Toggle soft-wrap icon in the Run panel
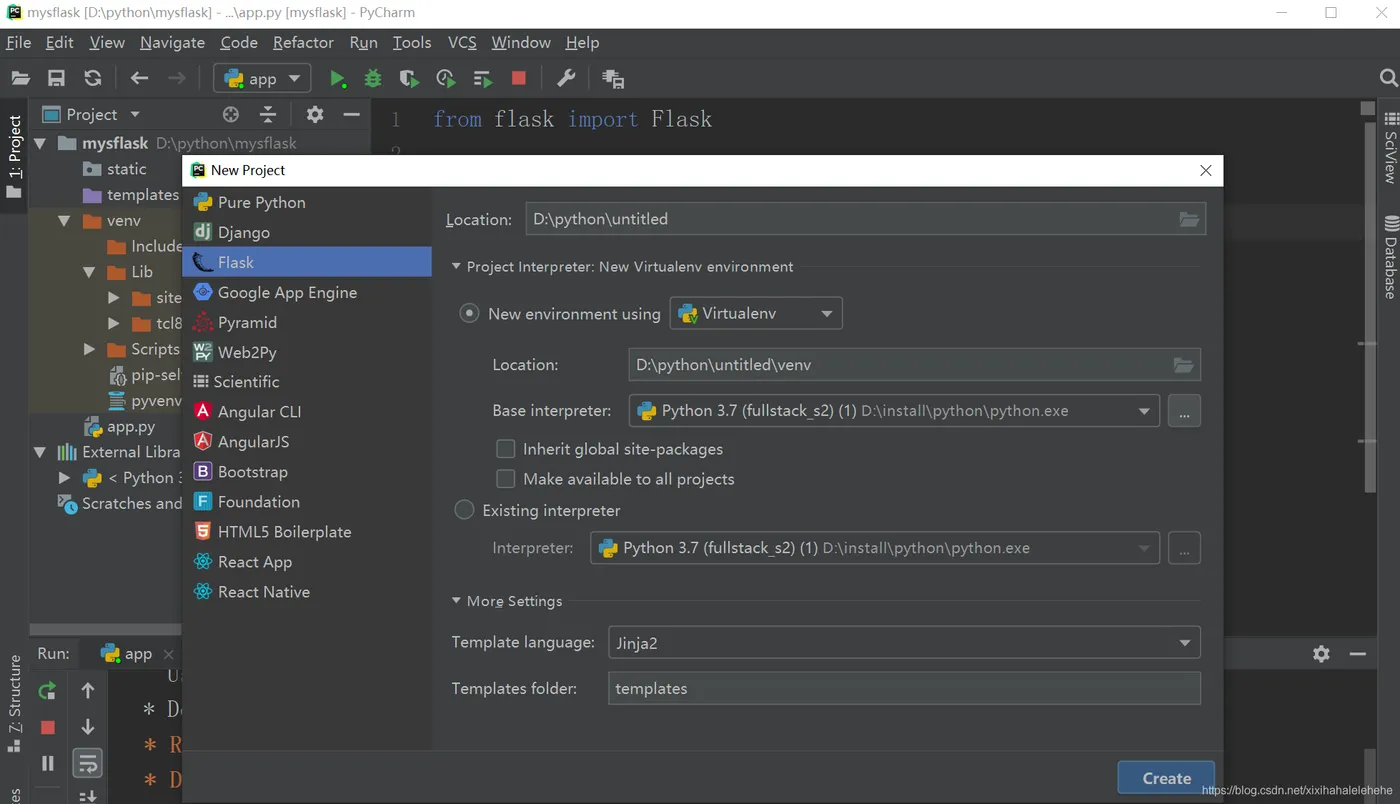This screenshot has width=1400, height=804. (x=88, y=763)
